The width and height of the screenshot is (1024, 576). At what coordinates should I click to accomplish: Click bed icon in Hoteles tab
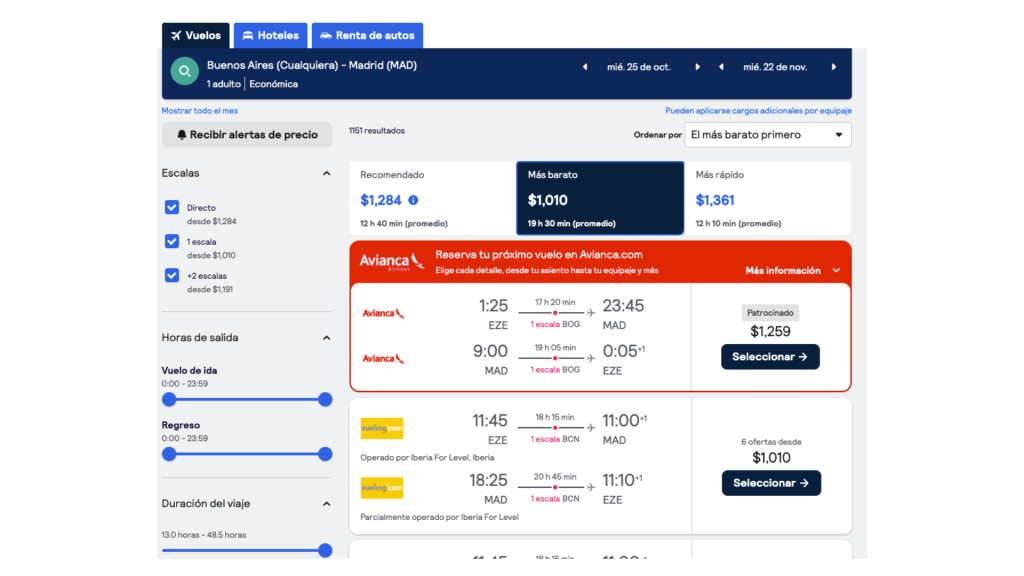pos(248,35)
